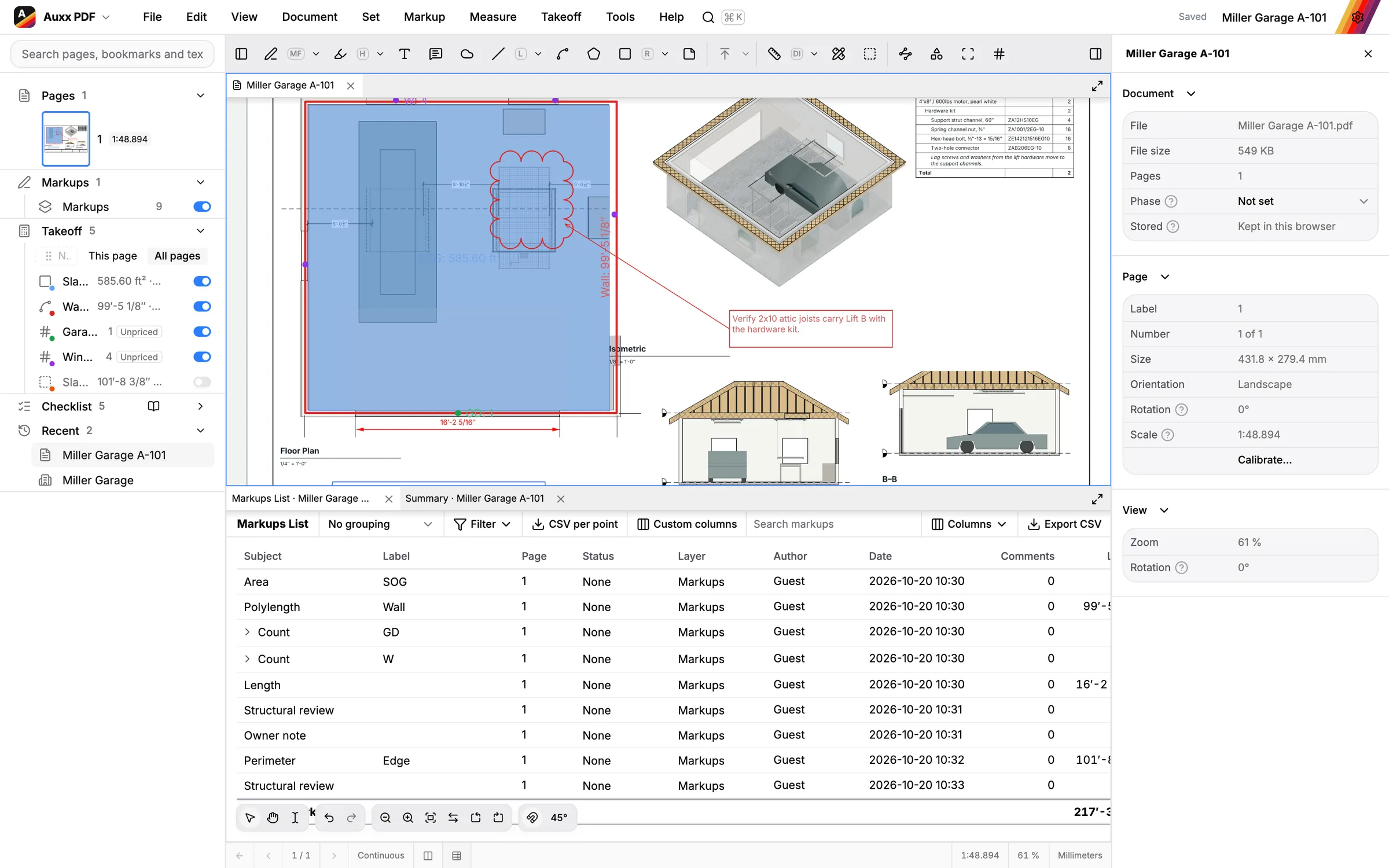Toggle the right properties panel icon
The image size is (1389, 868).
coord(1096,54)
